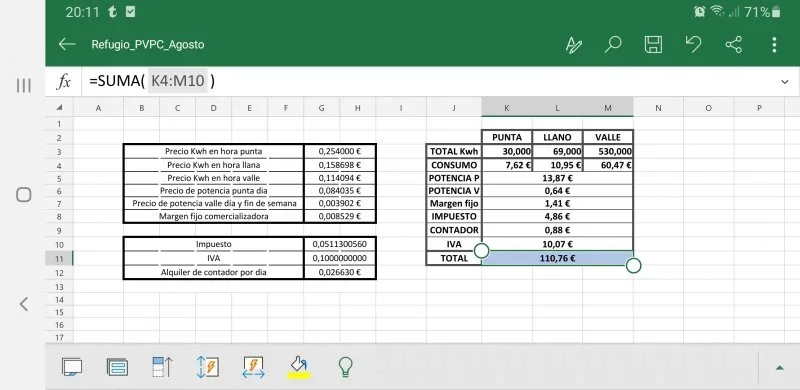The height and width of the screenshot is (390, 800).
Task: Tap the fx function icon
Action: [x=63, y=82]
